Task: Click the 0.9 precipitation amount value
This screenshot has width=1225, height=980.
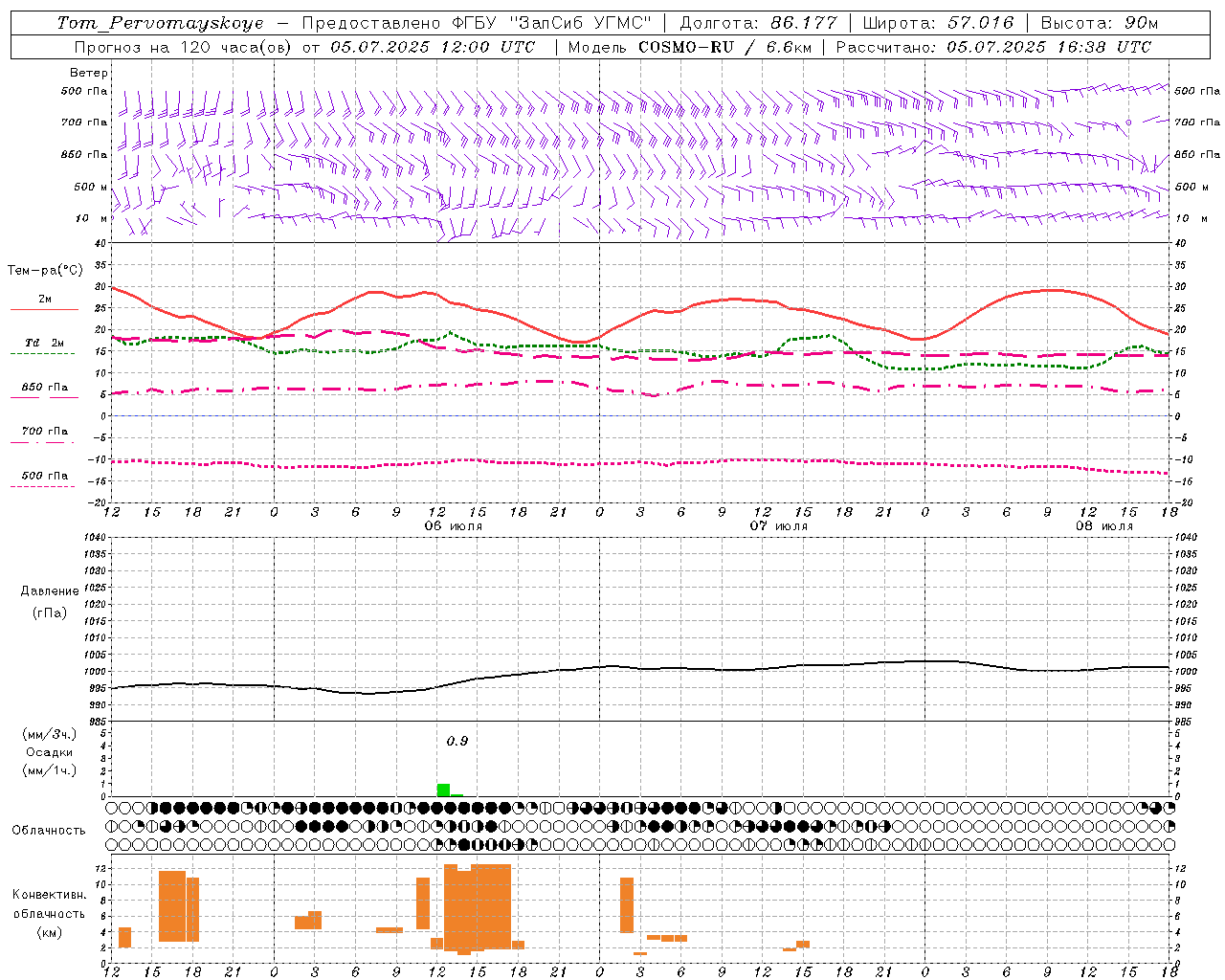Action: click(x=457, y=741)
